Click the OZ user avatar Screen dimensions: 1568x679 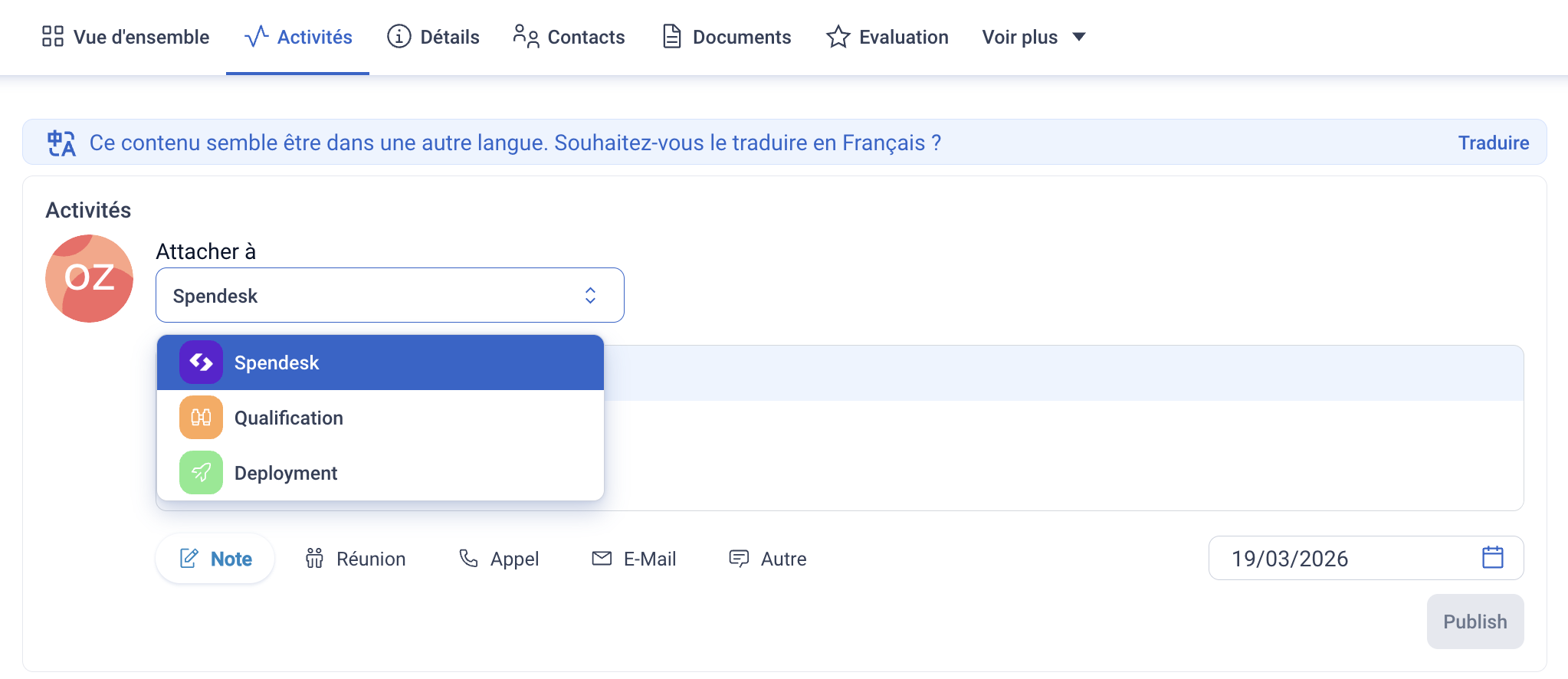coord(89,278)
